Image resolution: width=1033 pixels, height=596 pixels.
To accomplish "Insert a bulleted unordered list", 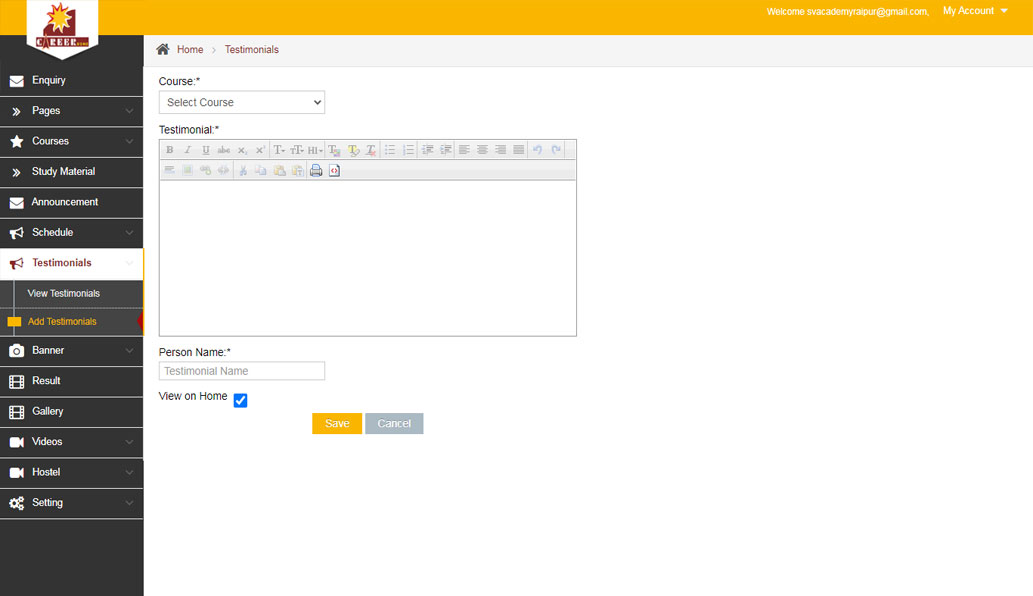I will pos(390,150).
